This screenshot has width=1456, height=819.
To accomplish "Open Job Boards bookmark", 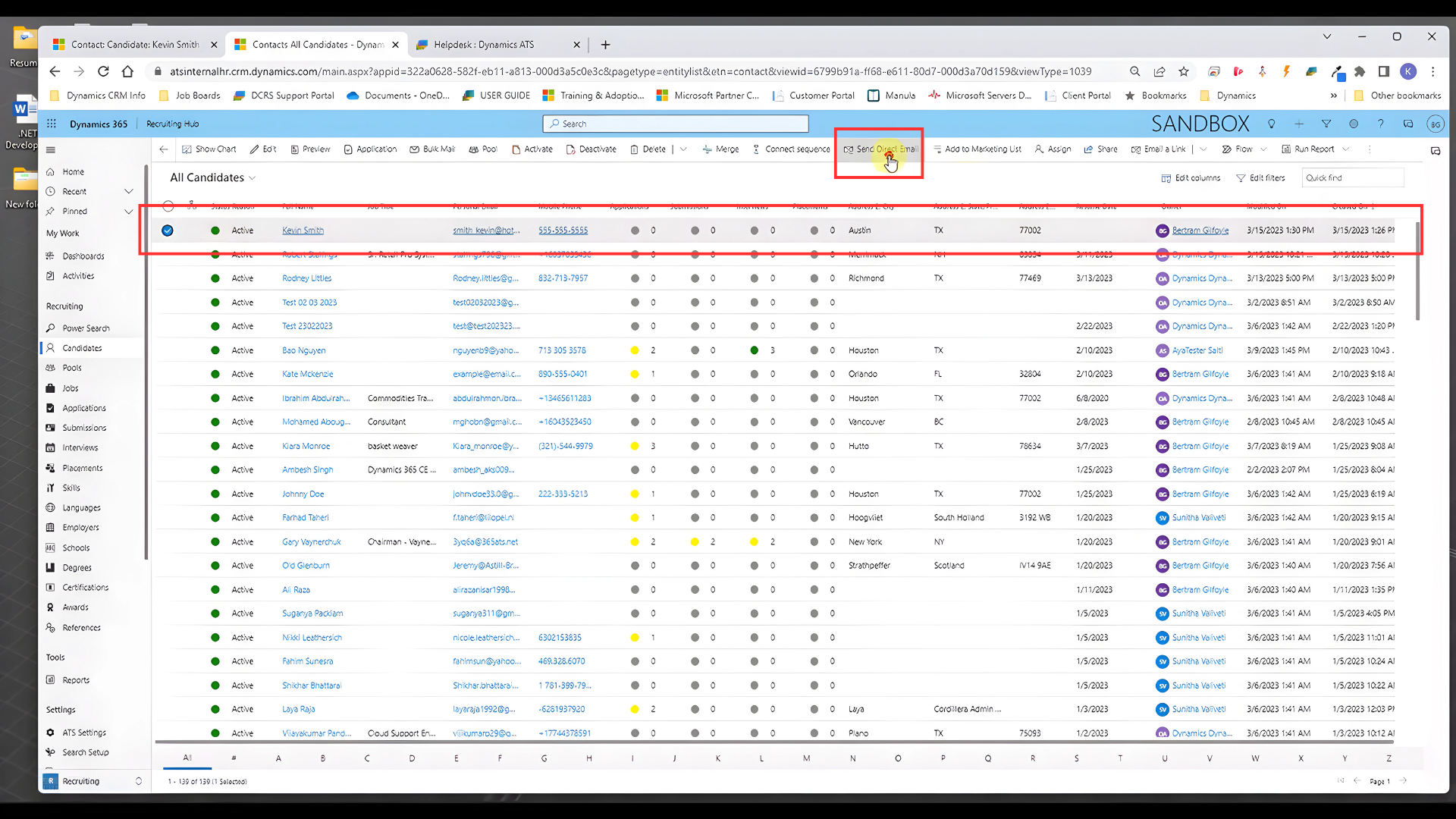I will click(190, 96).
